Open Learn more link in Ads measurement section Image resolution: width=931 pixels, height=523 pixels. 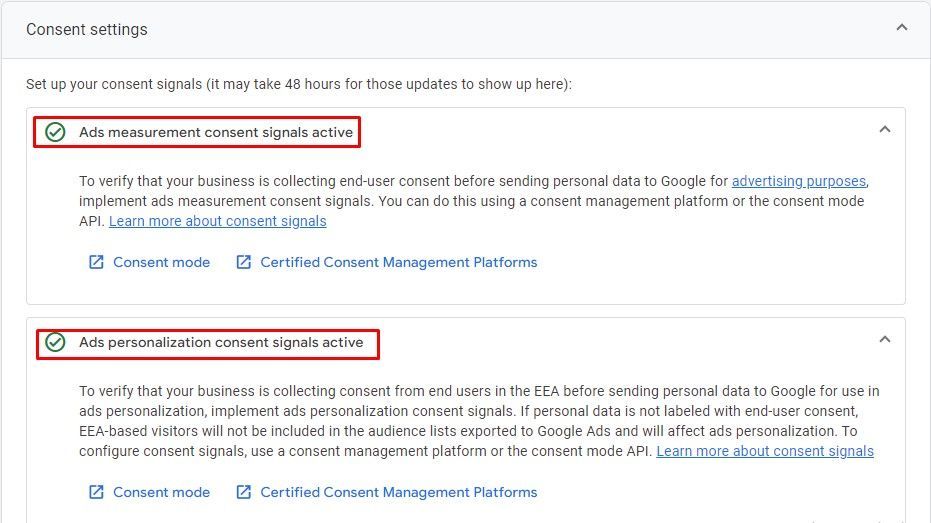217,221
